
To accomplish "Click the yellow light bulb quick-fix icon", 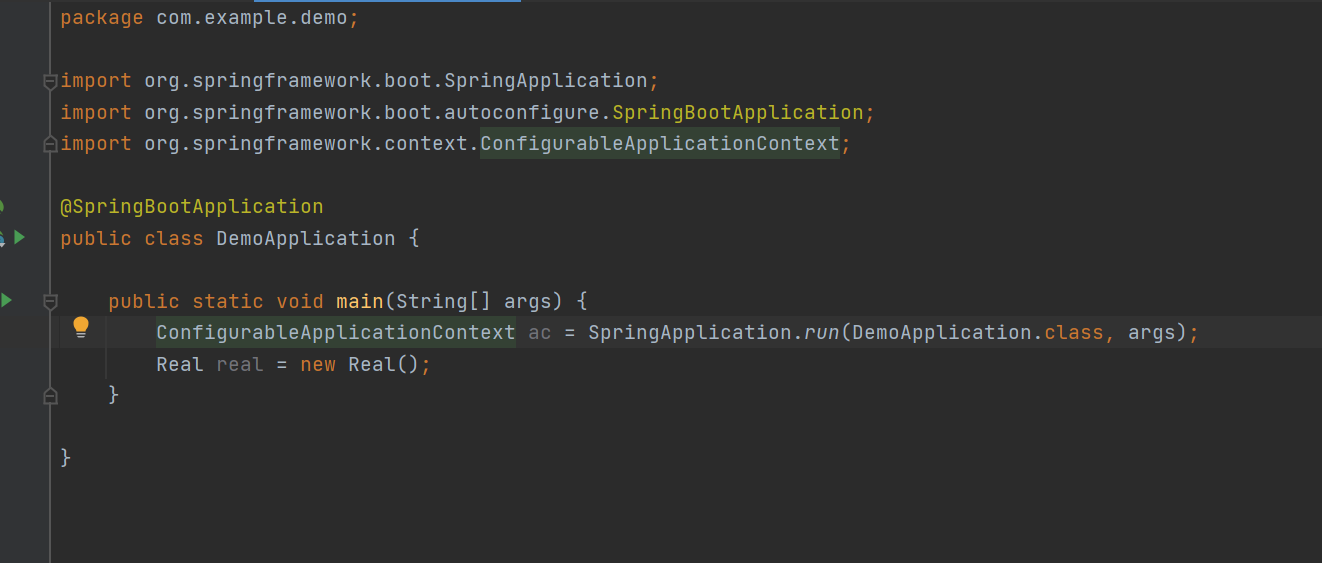I will coord(81,327).
